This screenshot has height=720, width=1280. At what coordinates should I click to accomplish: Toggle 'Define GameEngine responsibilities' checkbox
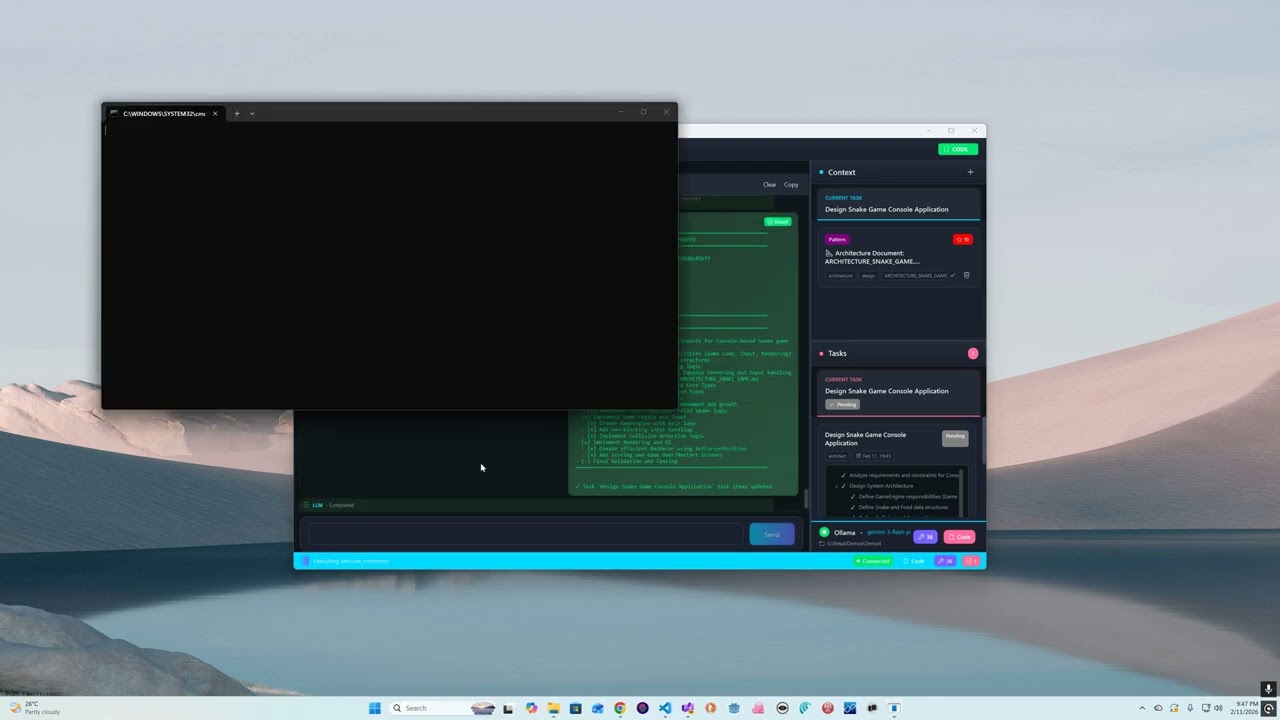point(853,496)
